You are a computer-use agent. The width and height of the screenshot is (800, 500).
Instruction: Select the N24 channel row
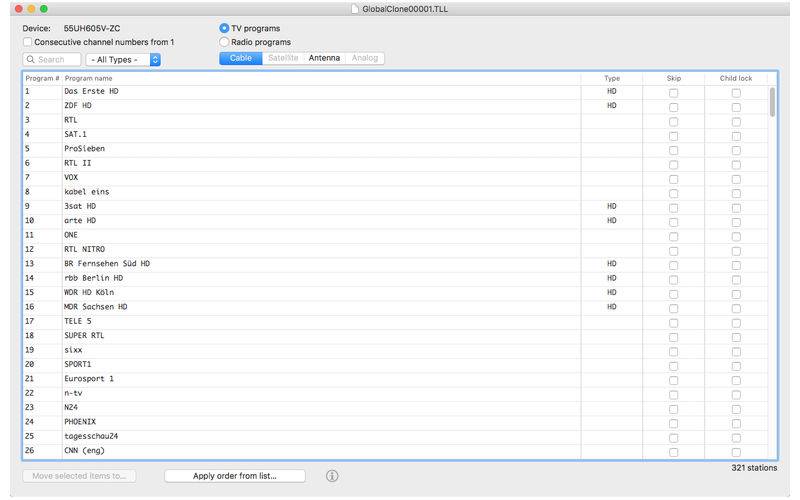coord(395,408)
